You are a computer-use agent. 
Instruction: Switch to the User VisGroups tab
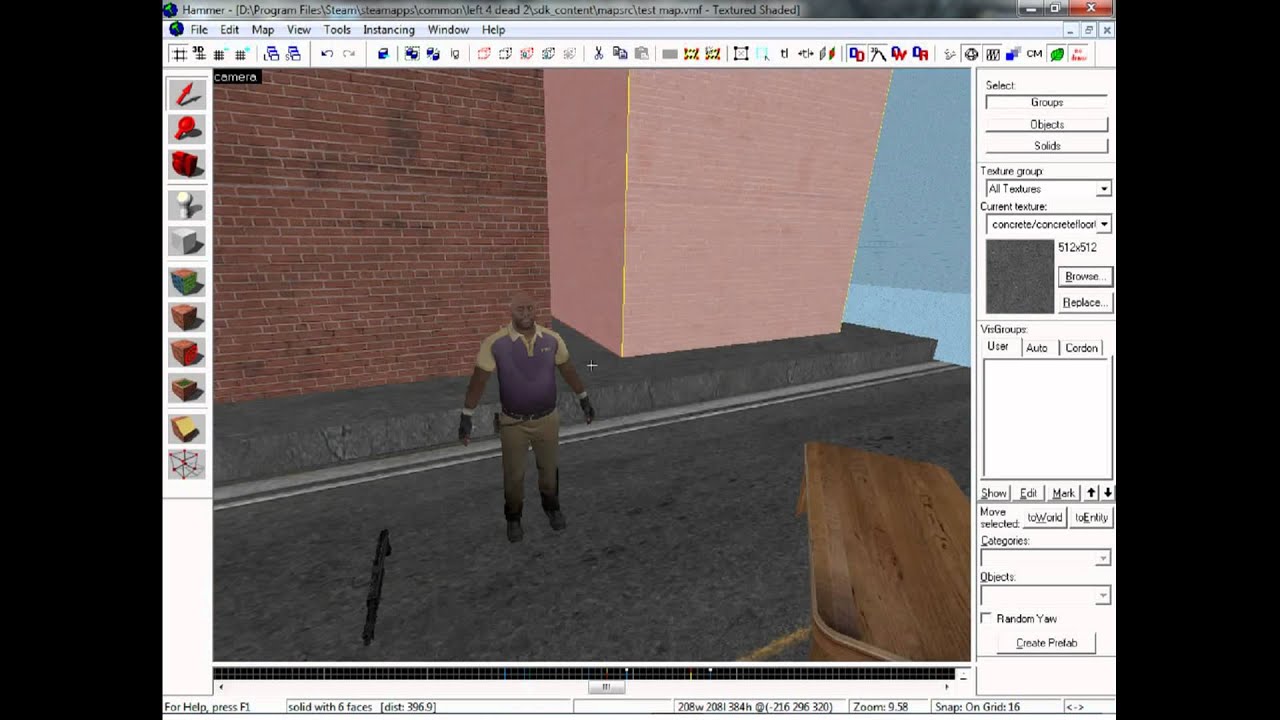click(x=998, y=347)
